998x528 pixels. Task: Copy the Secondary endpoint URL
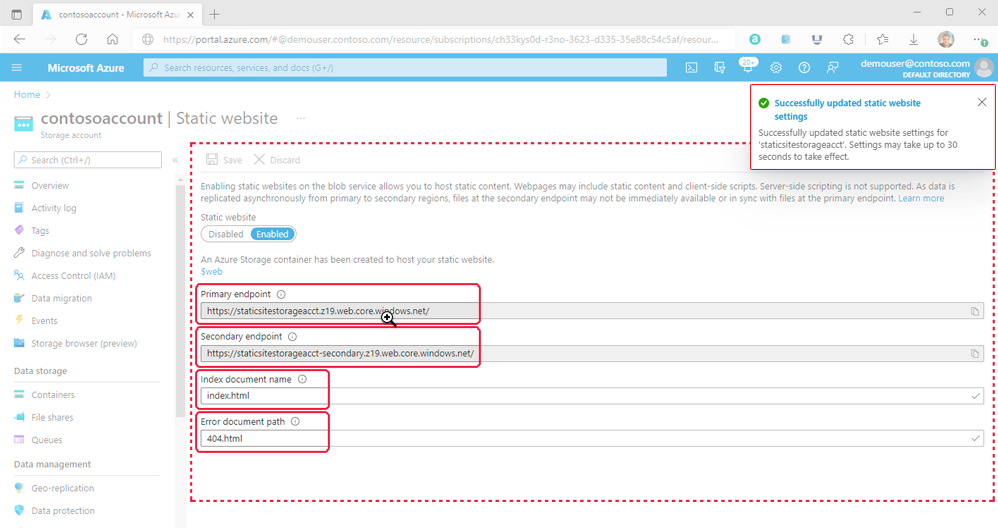[x=974, y=354]
